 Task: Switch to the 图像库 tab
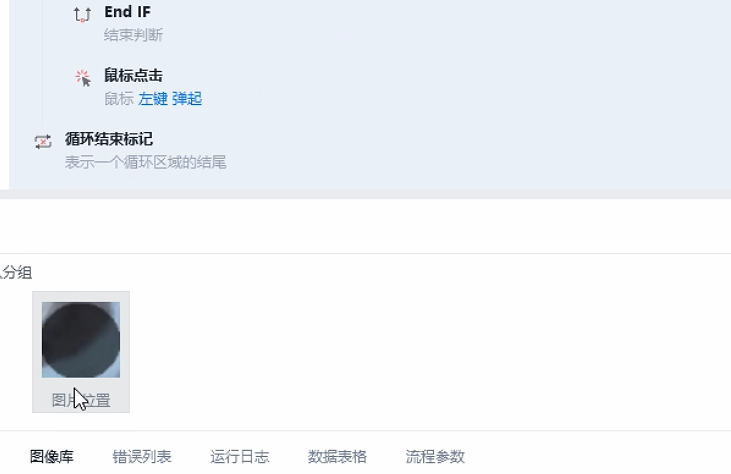tap(51, 457)
